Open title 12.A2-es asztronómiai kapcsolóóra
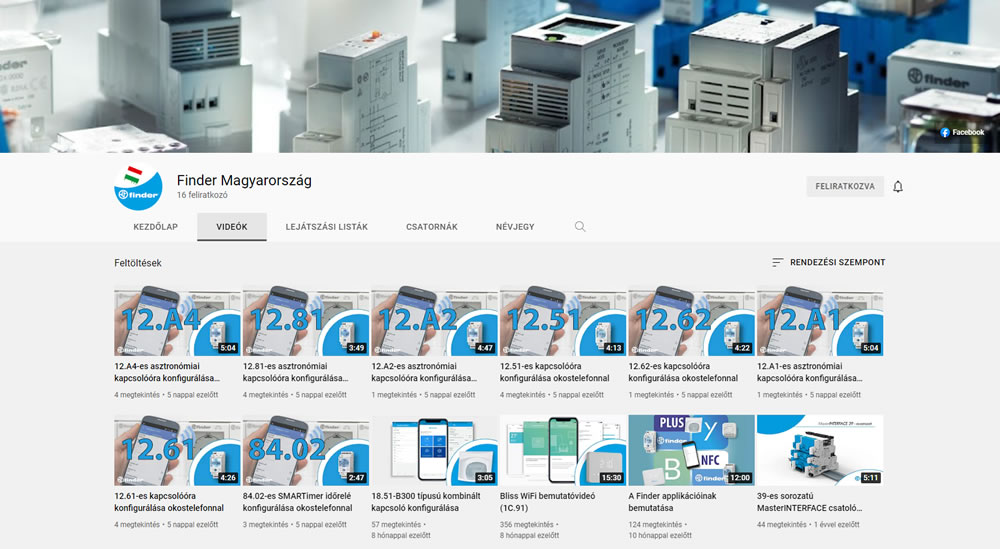Screen dimensions: 1000x549 [x=425, y=372]
